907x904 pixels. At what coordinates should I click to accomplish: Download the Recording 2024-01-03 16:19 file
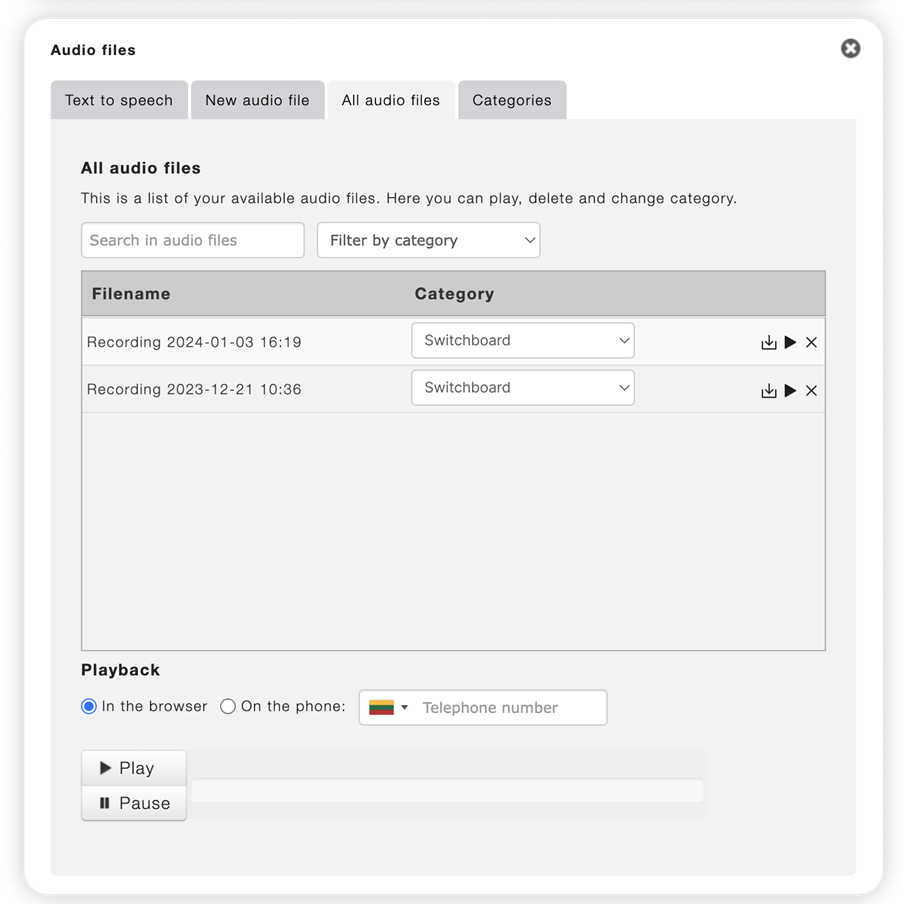[768, 342]
